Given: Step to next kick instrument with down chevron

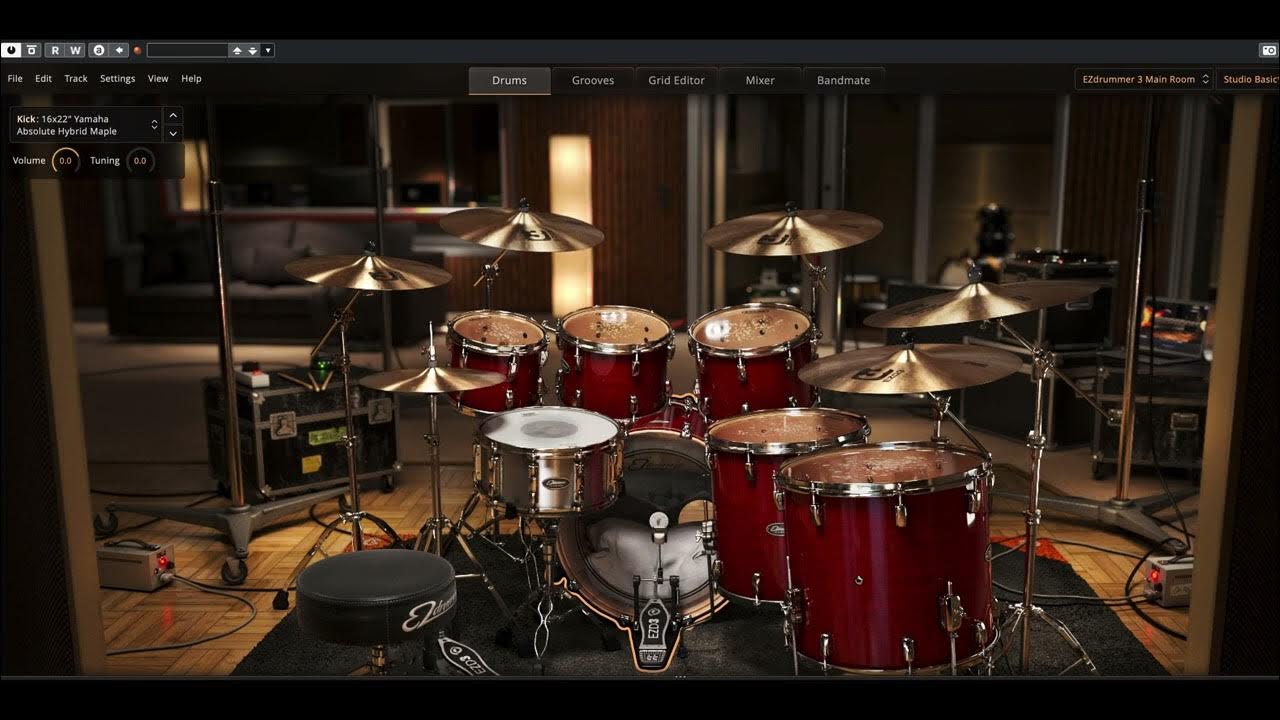Looking at the screenshot, I should pyautogui.click(x=173, y=134).
